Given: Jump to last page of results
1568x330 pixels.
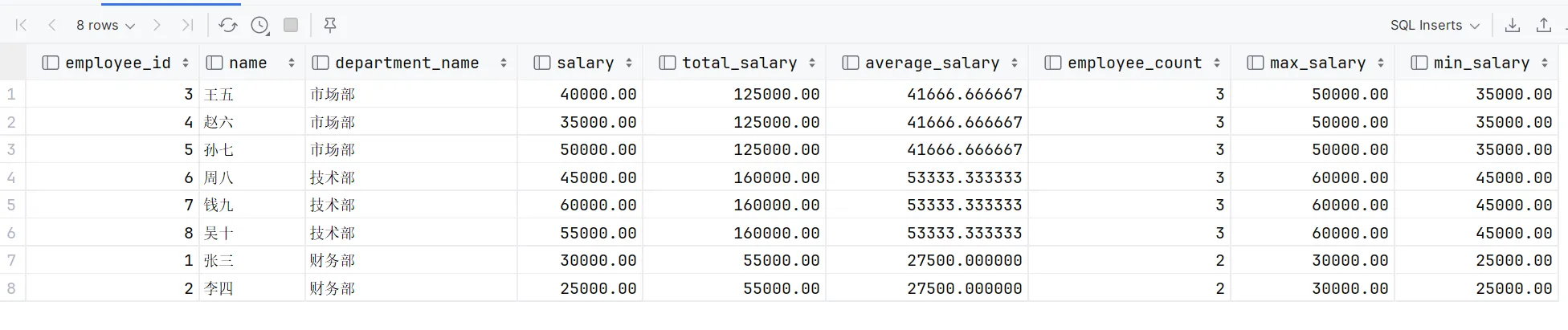Looking at the screenshot, I should click(x=187, y=26).
